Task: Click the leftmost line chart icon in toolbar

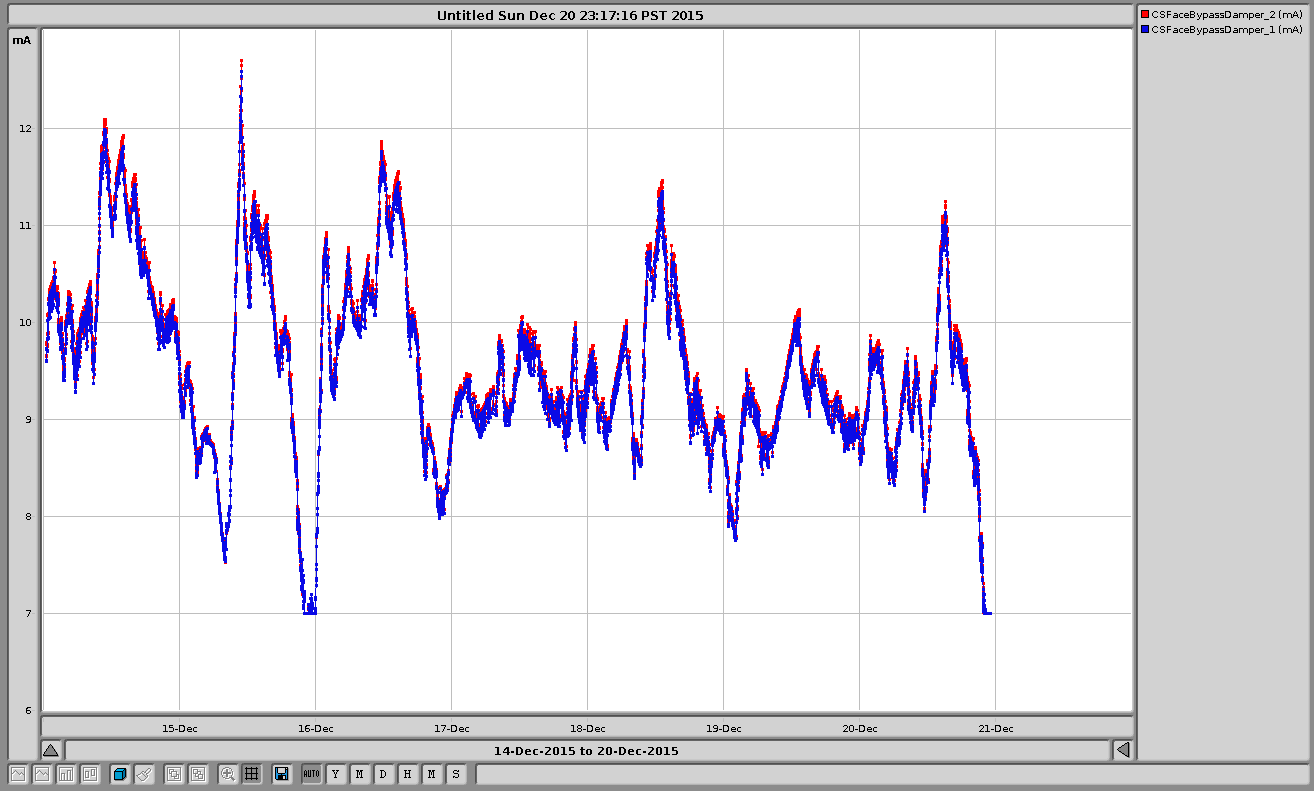Action: coord(18,774)
